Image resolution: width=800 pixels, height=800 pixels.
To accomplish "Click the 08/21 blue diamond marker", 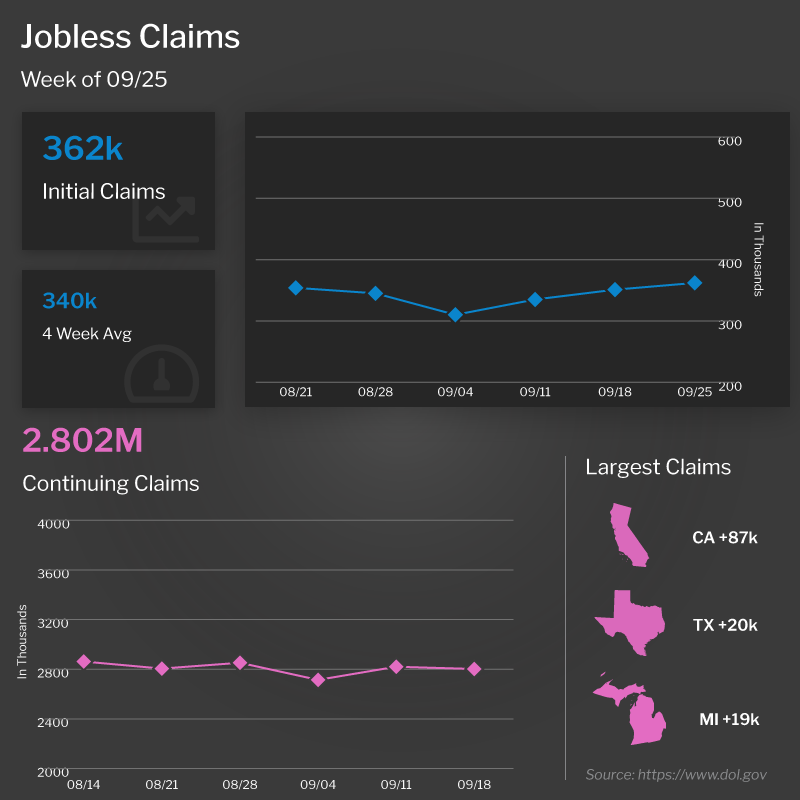I will click(x=295, y=288).
